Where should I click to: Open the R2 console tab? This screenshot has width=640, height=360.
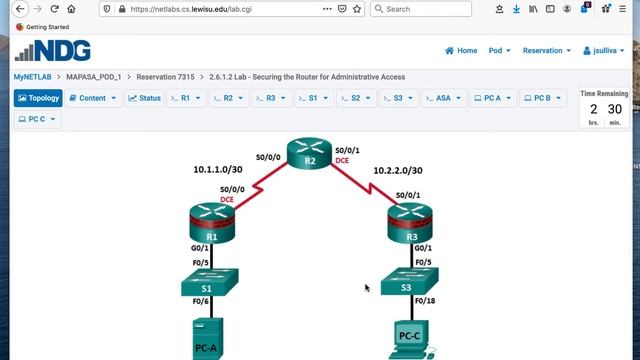(x=229, y=98)
